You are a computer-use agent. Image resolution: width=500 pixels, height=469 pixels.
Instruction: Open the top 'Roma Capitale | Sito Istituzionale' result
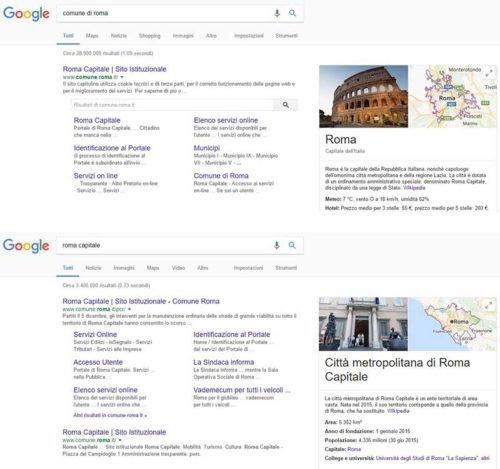point(114,69)
